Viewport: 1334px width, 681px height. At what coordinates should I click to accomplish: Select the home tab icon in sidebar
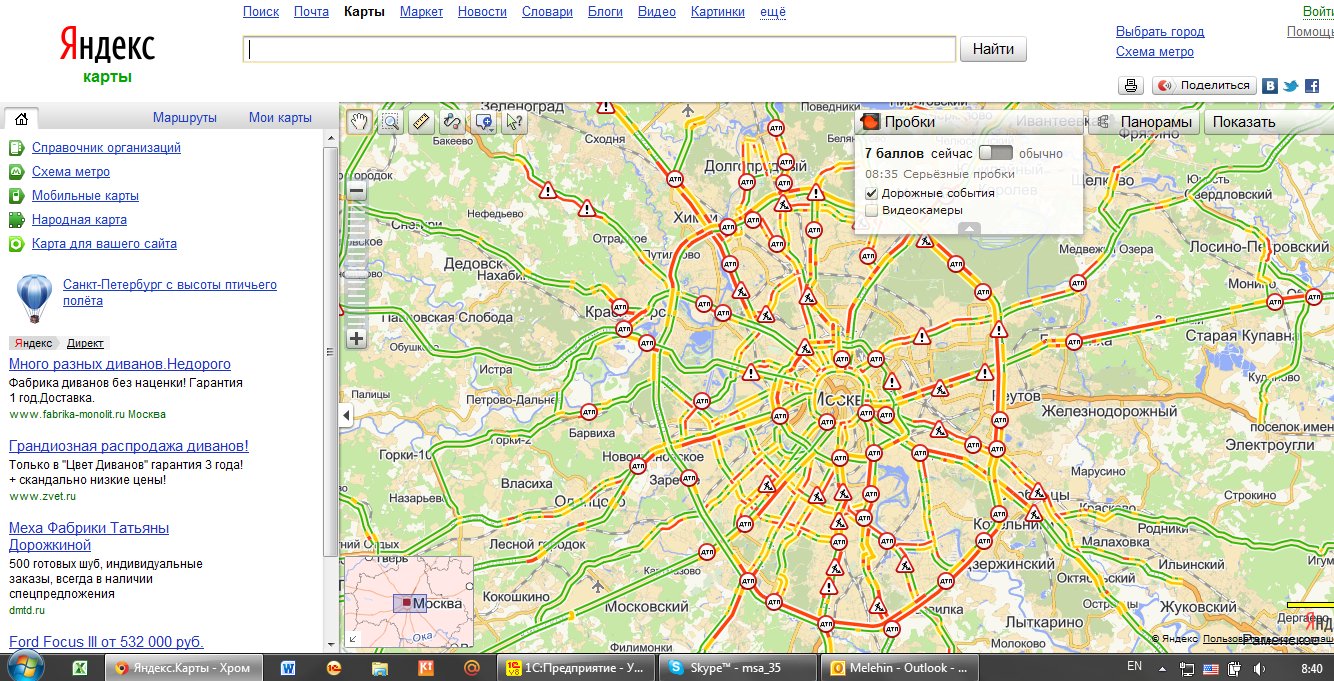tap(22, 117)
